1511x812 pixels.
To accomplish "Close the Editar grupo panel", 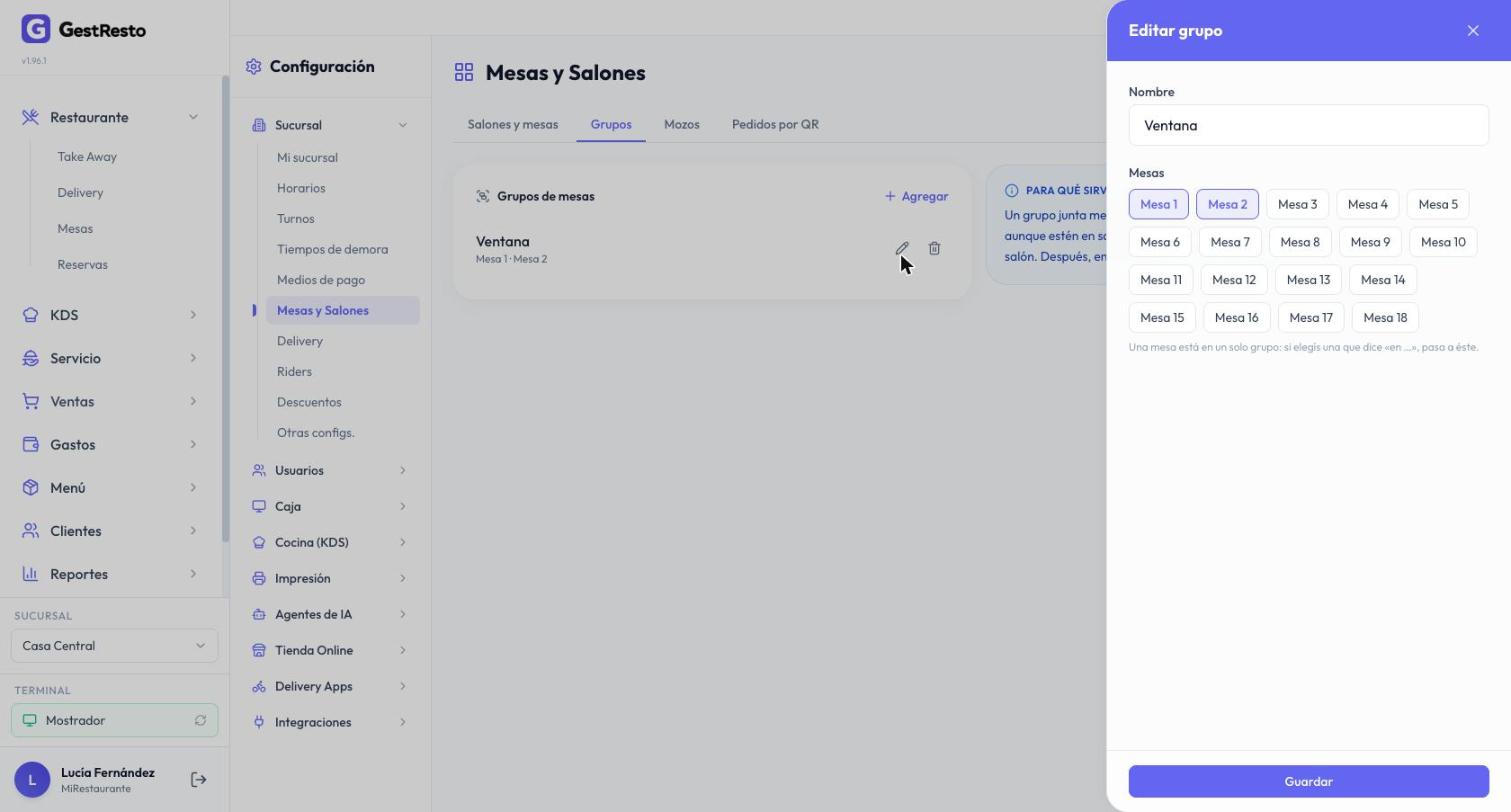I will [1473, 31].
